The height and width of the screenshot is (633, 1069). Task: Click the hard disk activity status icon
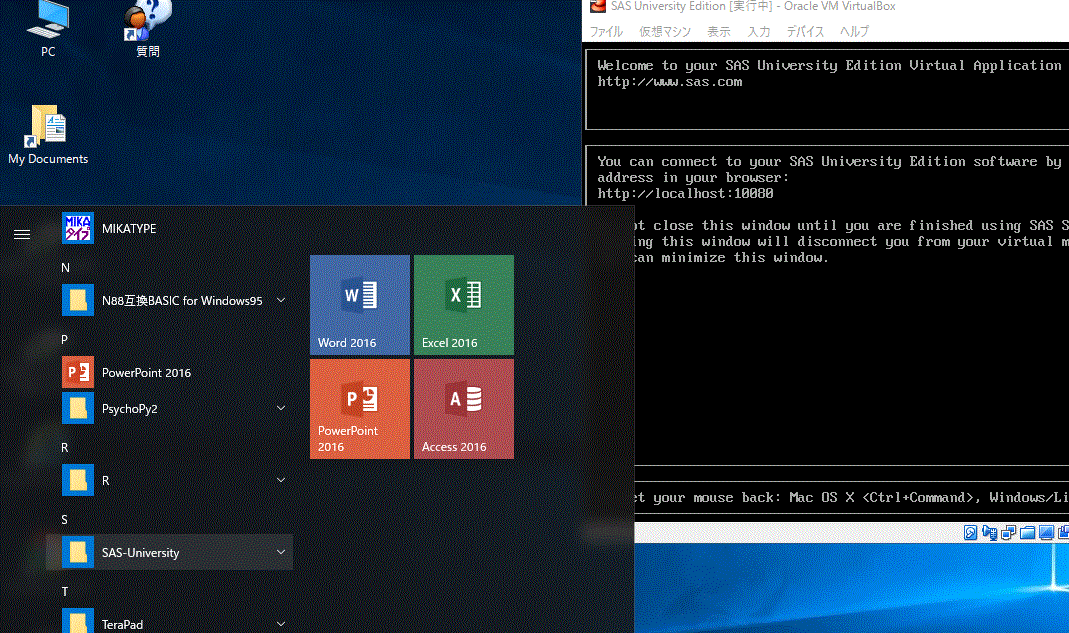[x=970, y=533]
